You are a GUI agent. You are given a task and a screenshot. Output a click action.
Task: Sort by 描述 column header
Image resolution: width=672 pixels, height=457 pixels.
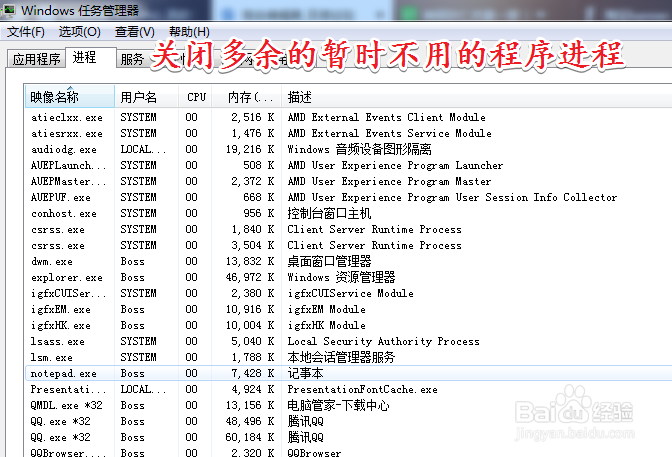click(477, 97)
